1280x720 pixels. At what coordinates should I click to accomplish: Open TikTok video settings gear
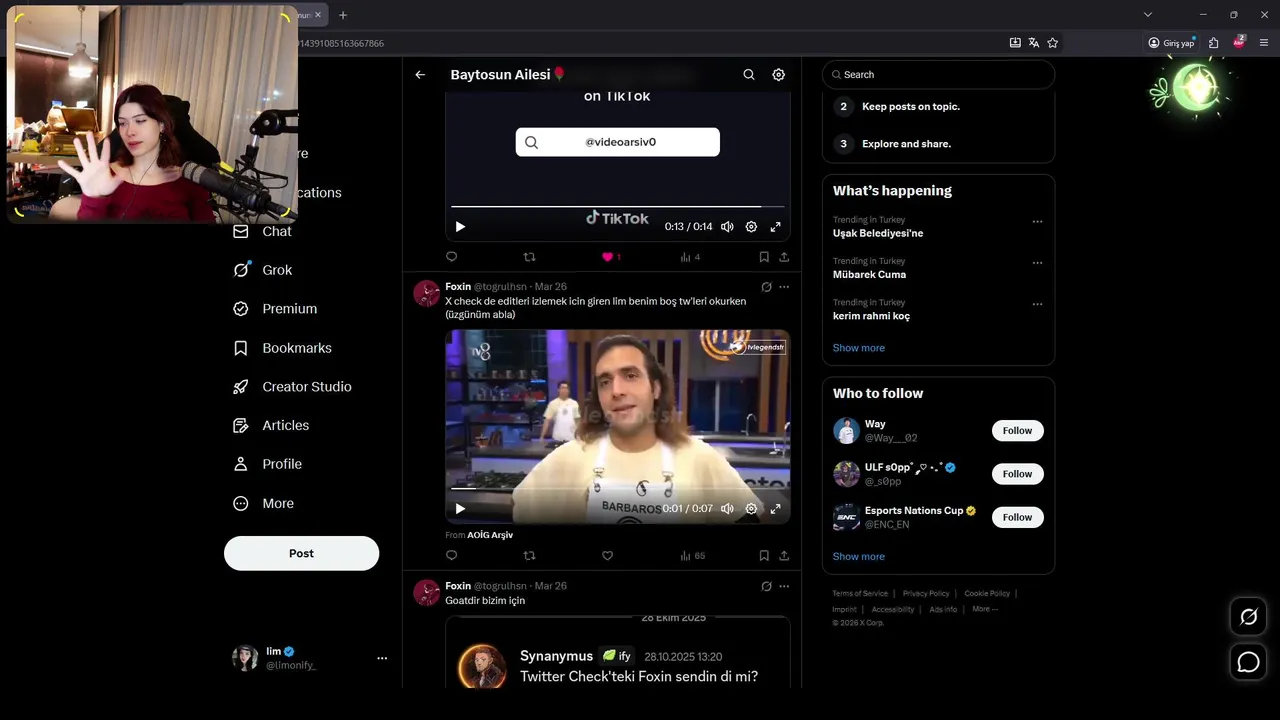point(751,227)
